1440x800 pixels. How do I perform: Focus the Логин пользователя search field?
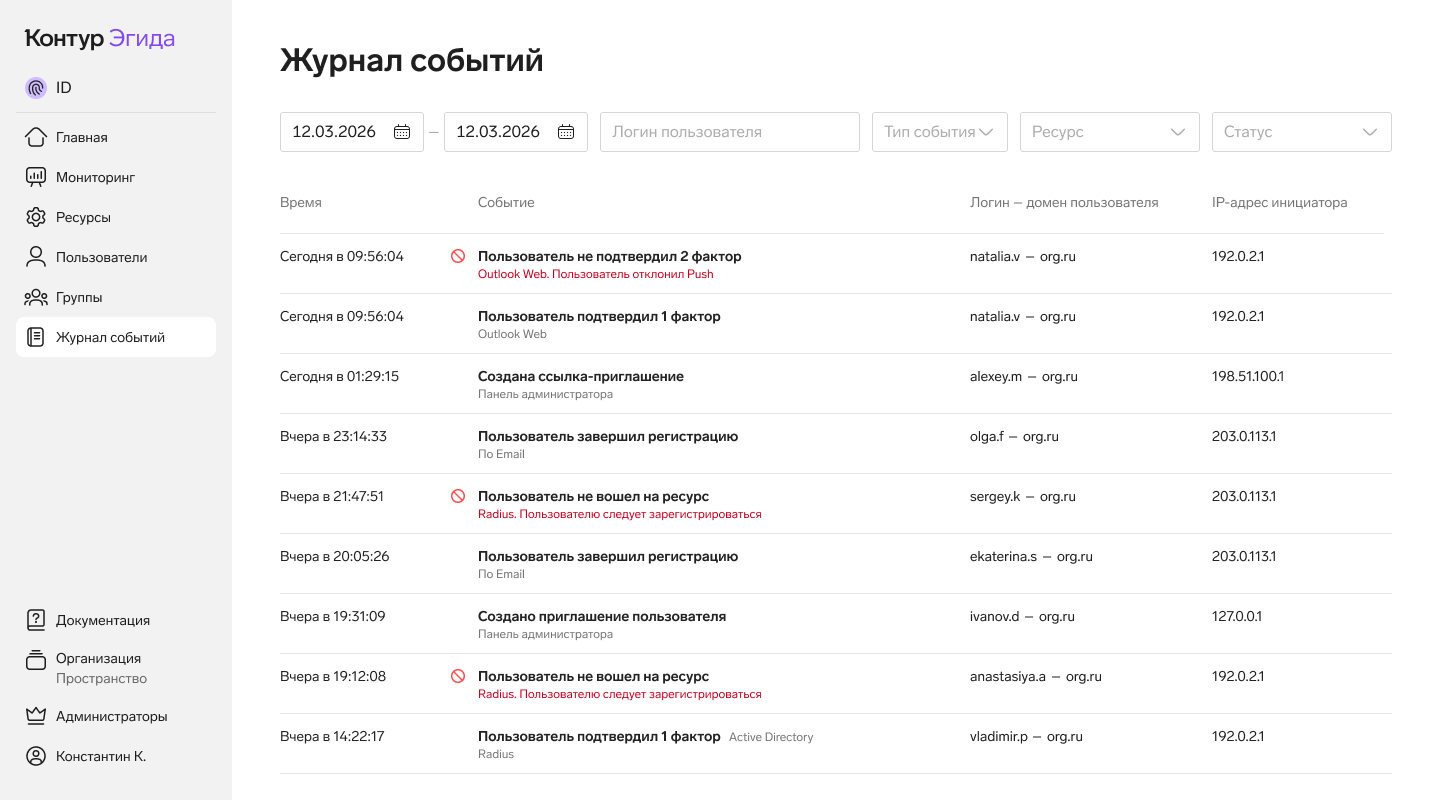click(729, 132)
